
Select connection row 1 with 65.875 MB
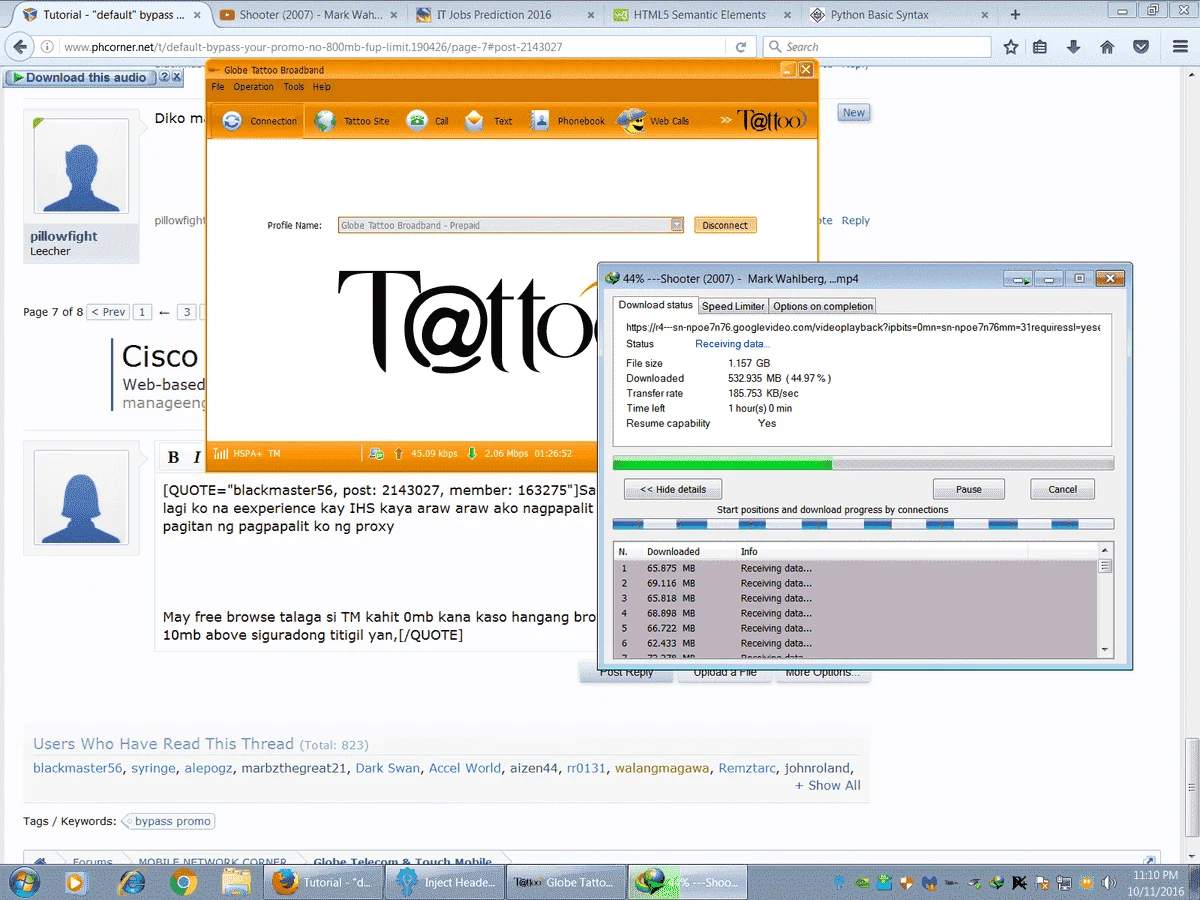(855, 568)
